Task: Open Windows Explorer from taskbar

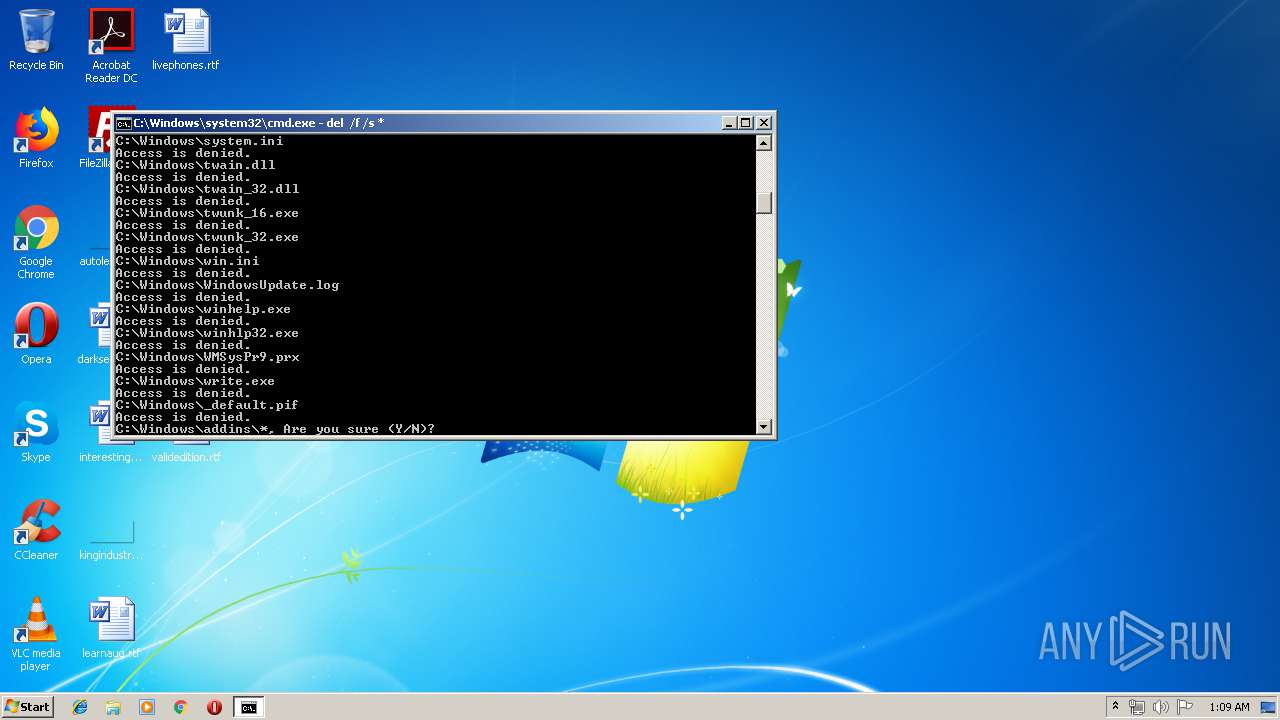Action: (113, 707)
